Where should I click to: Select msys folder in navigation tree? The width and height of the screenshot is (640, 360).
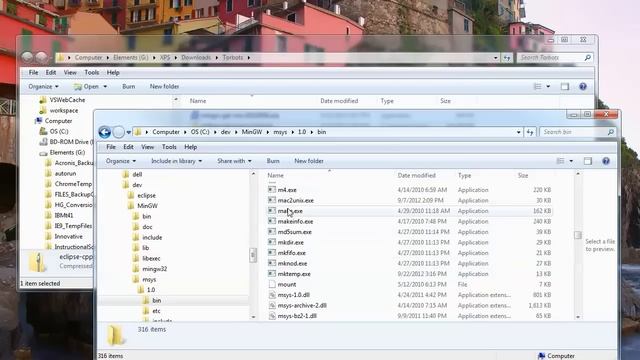(x=149, y=280)
